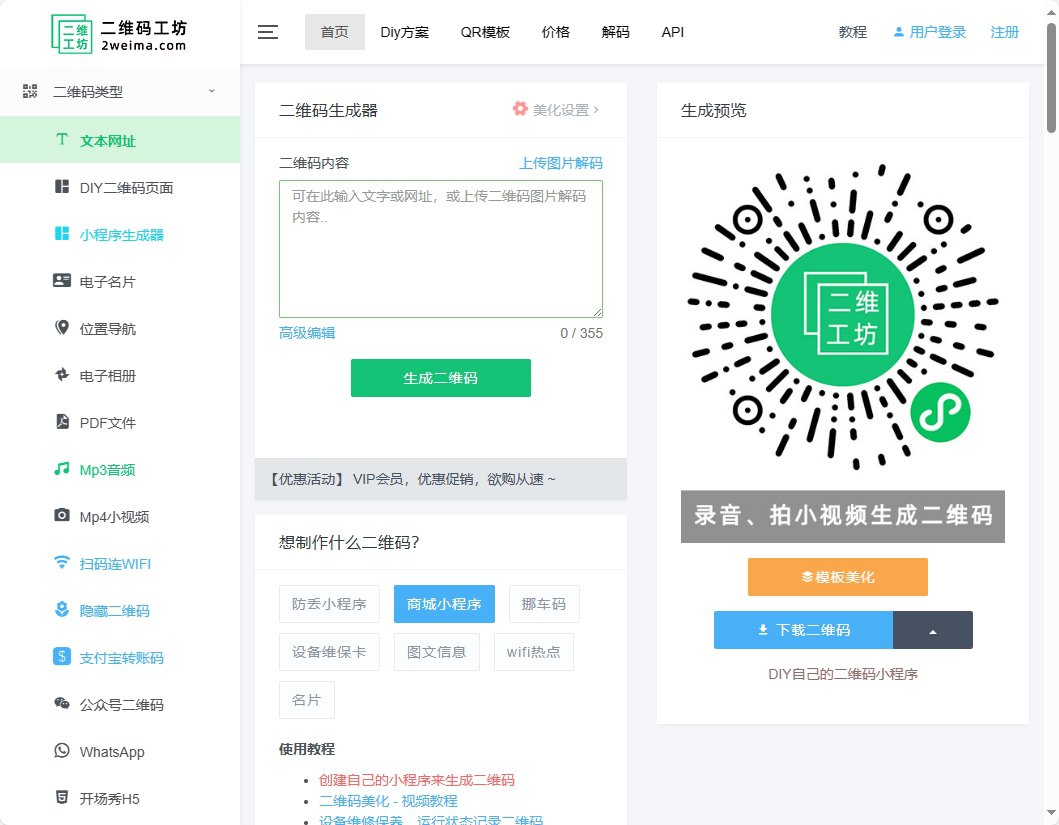Click the 录音、拍小视频生成二维码 banner
This screenshot has height=825, width=1059.
[x=843, y=516]
